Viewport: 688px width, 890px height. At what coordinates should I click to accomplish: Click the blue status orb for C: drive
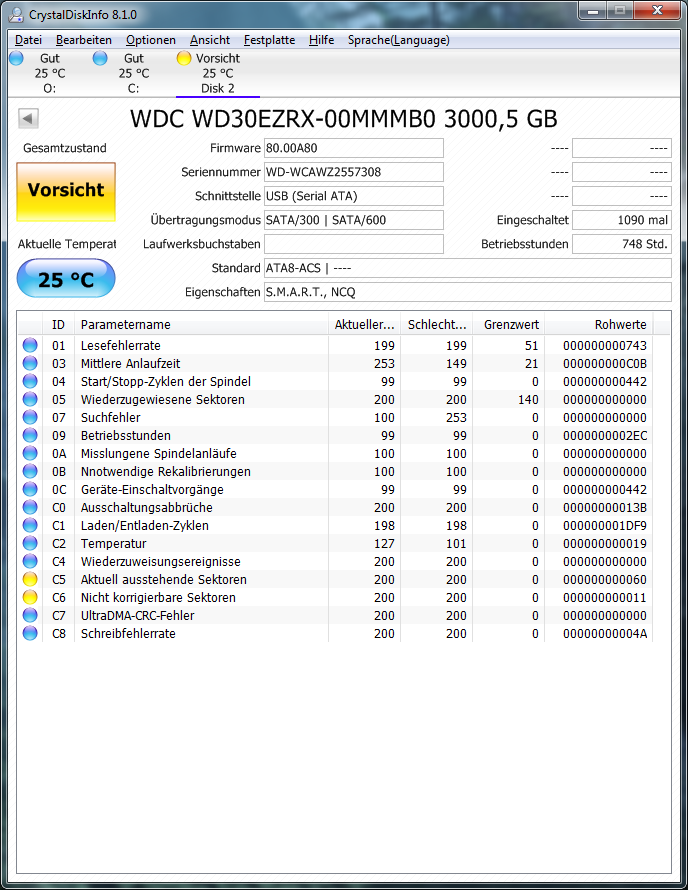100,58
